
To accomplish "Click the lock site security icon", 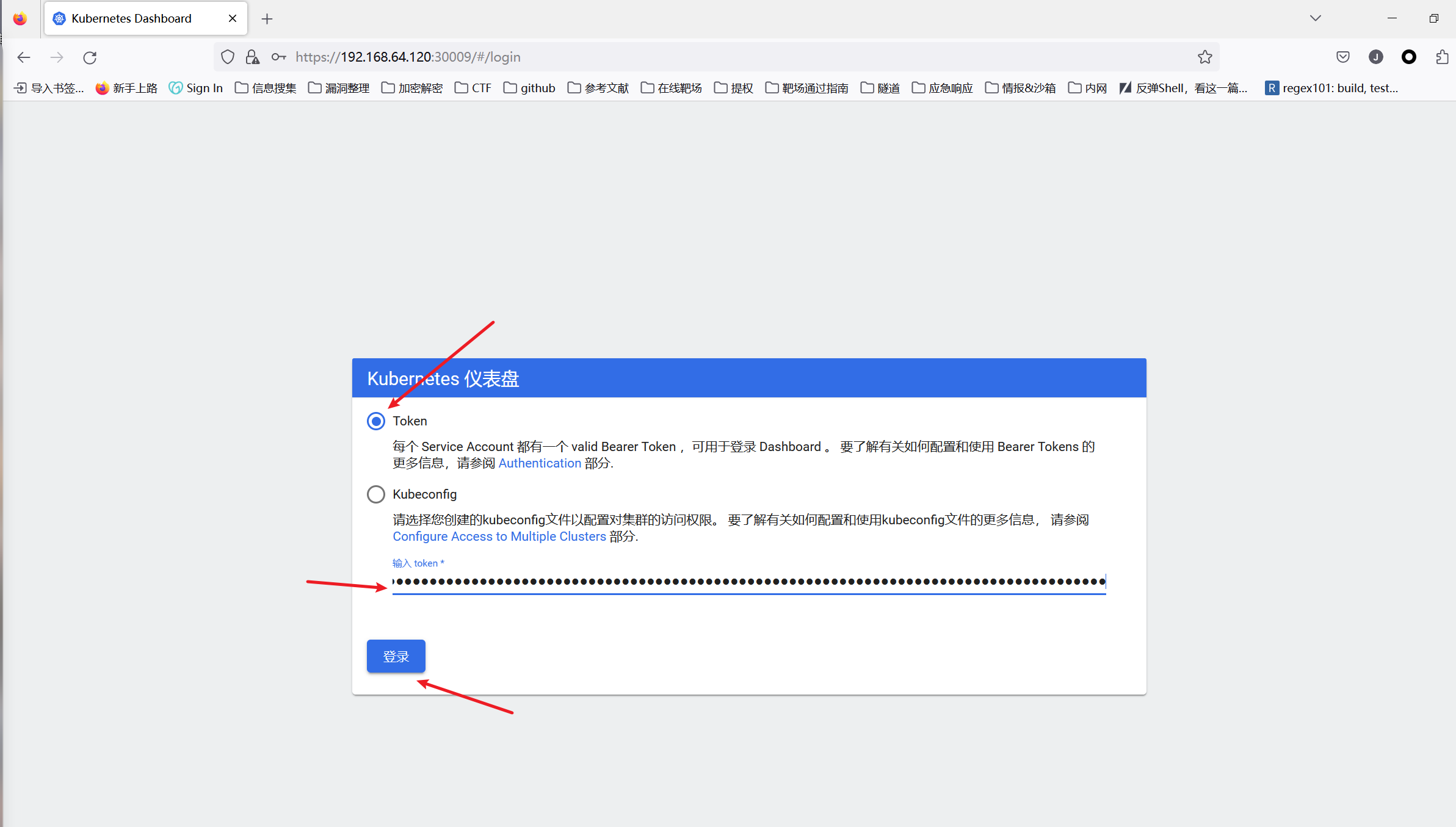I will (x=252, y=57).
